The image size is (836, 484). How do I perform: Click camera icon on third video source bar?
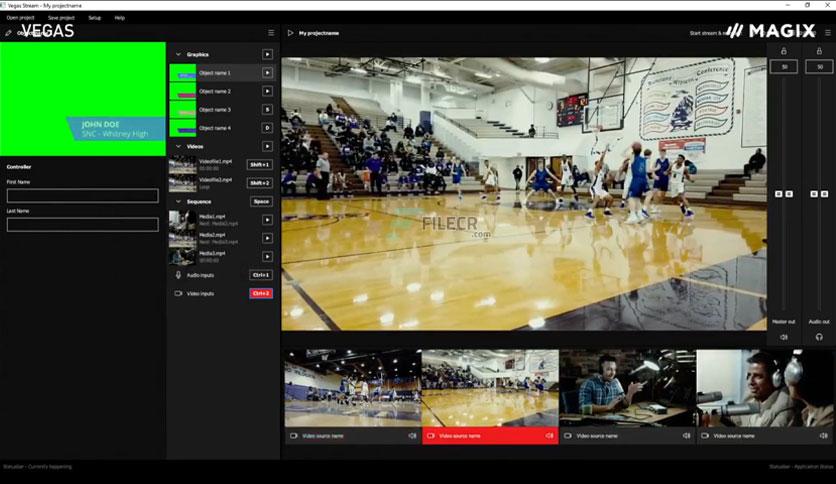(568, 436)
